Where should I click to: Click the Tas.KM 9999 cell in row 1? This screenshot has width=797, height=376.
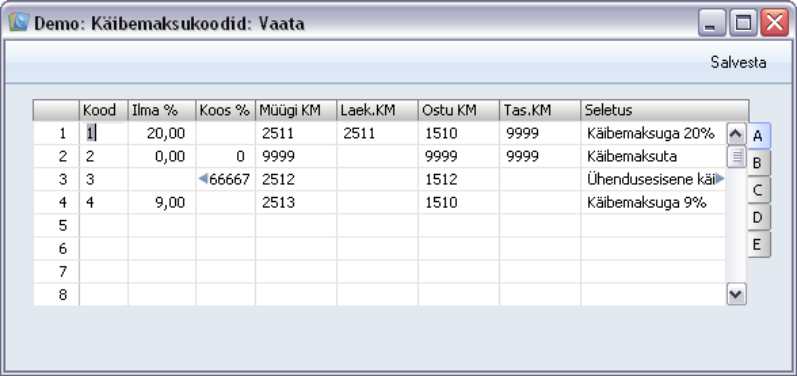coord(540,134)
